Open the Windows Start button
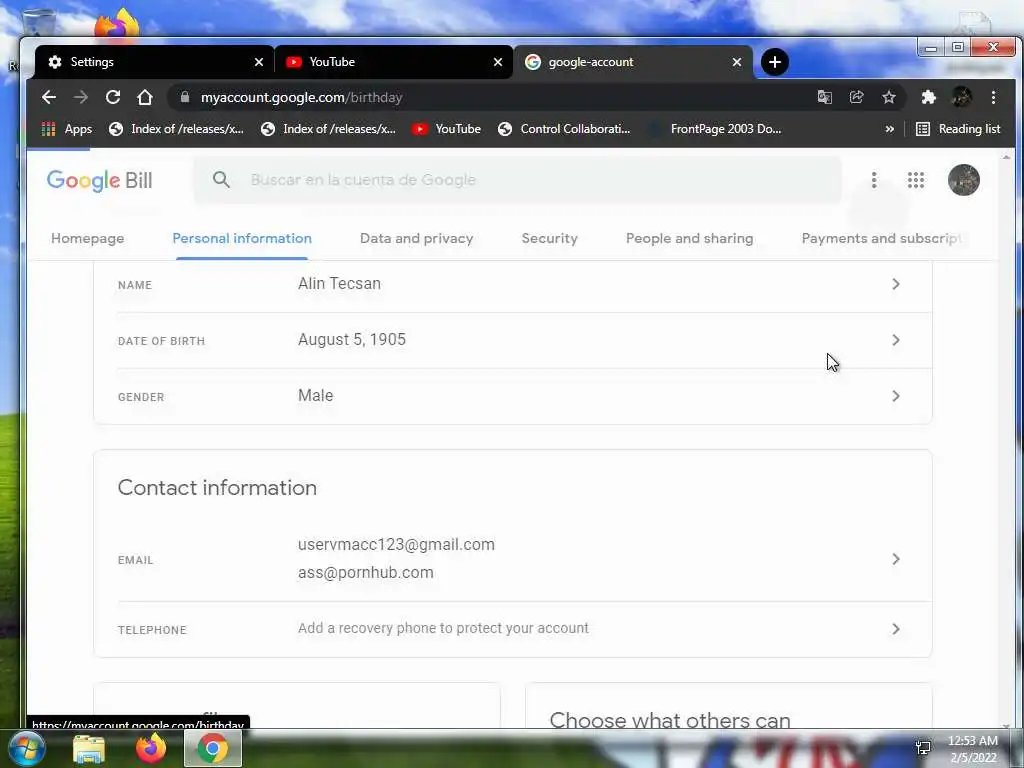1024x768 pixels. [25, 748]
